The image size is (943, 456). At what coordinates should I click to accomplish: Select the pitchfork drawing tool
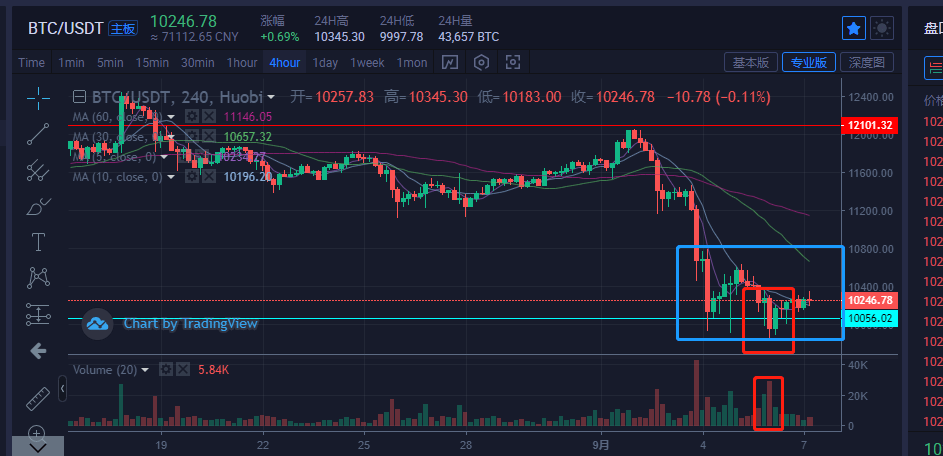(38, 170)
